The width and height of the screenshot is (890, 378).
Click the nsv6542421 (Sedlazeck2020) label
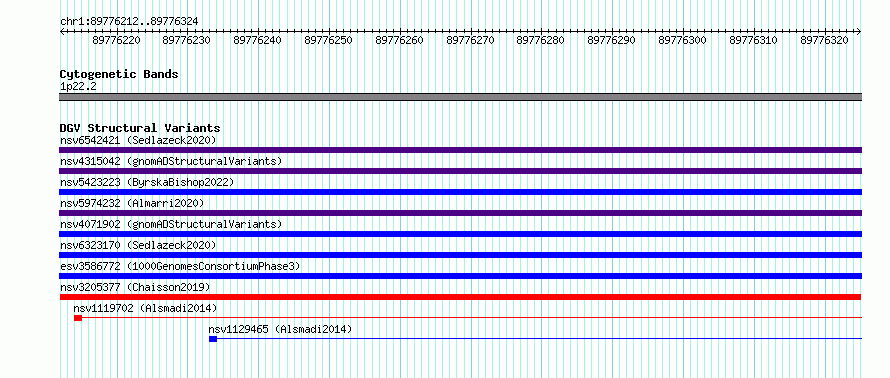(x=138, y=140)
